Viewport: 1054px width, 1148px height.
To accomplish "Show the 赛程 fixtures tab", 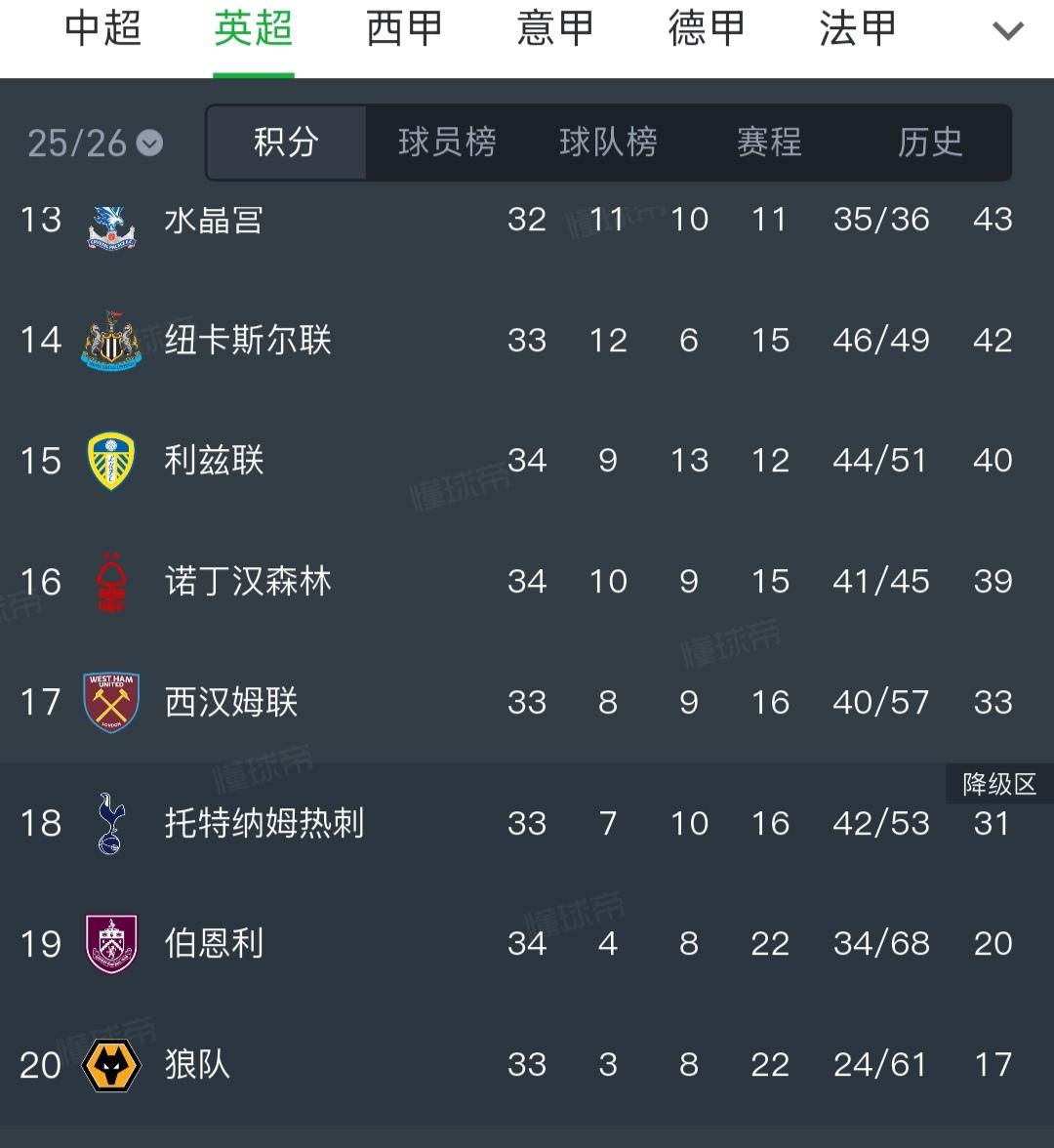I will click(769, 143).
